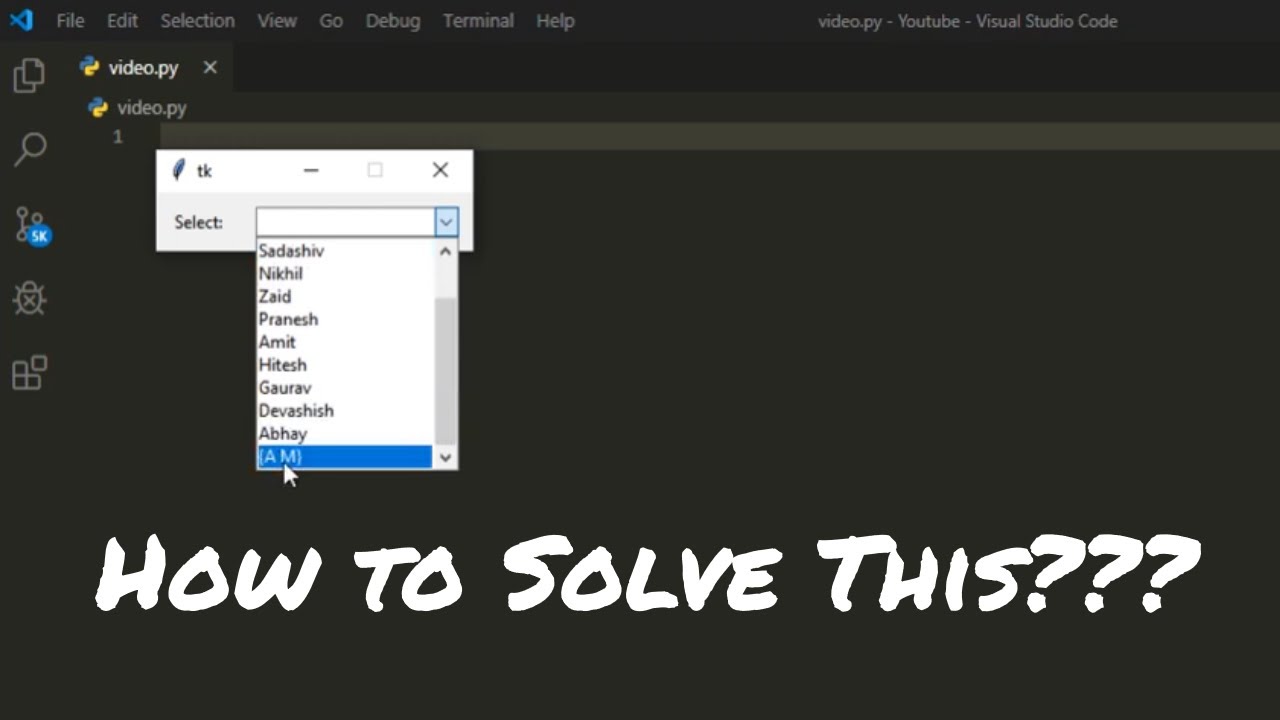Click the dropdown list scrollbar thumb
The height and width of the screenshot is (720, 1280).
tap(446, 372)
